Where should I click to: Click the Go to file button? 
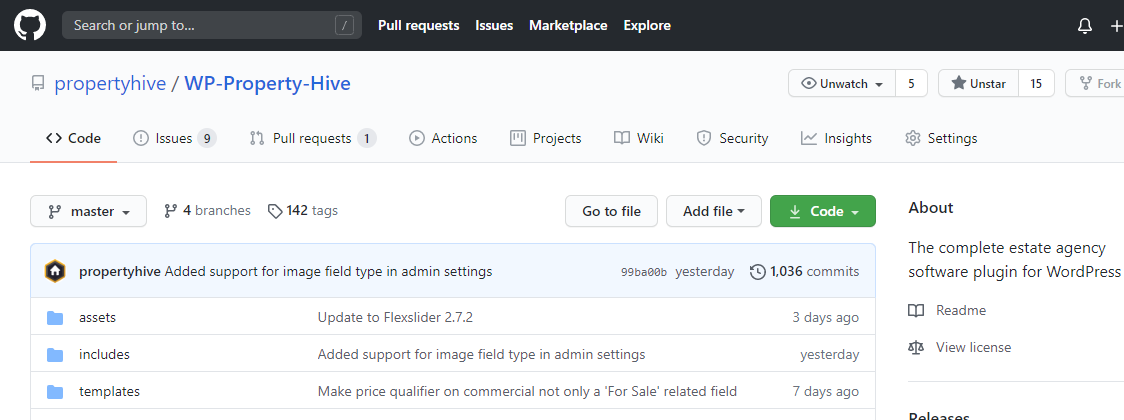point(611,211)
